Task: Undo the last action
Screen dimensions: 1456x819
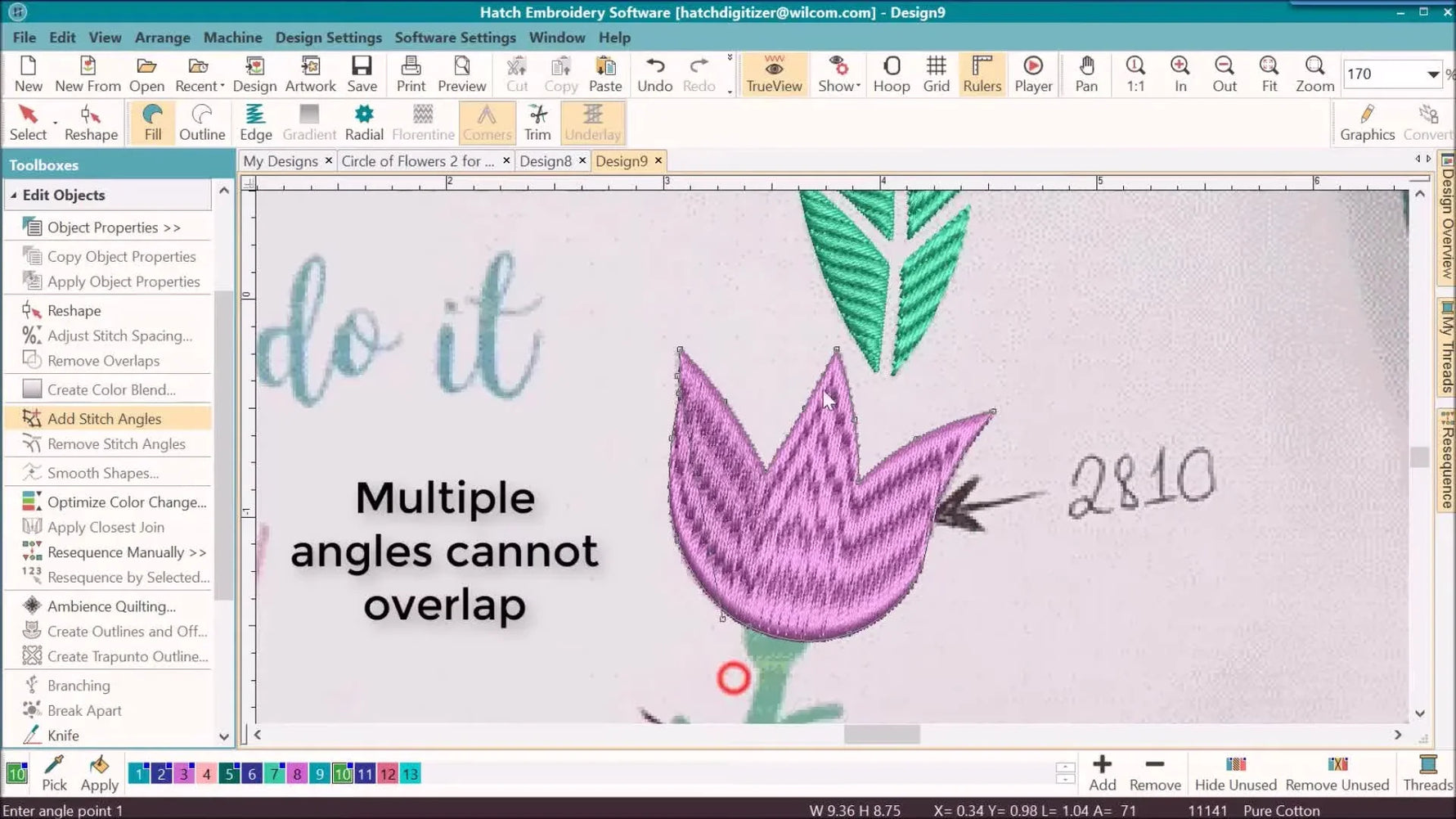Action: coord(654,74)
